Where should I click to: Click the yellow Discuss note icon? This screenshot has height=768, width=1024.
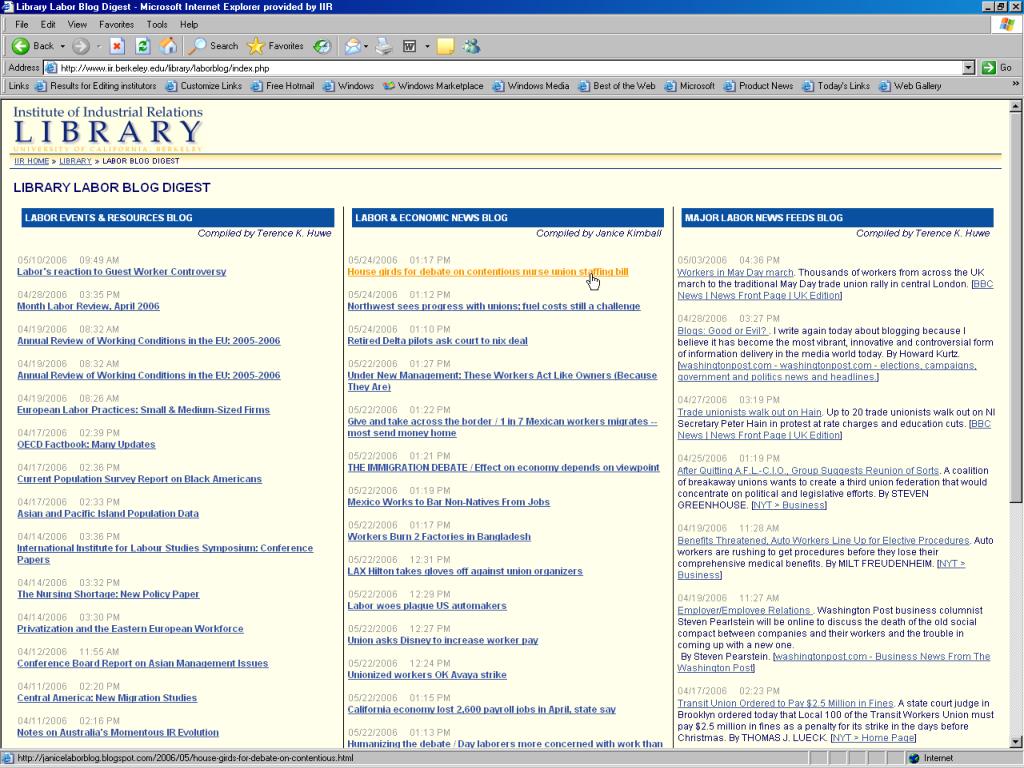point(445,46)
